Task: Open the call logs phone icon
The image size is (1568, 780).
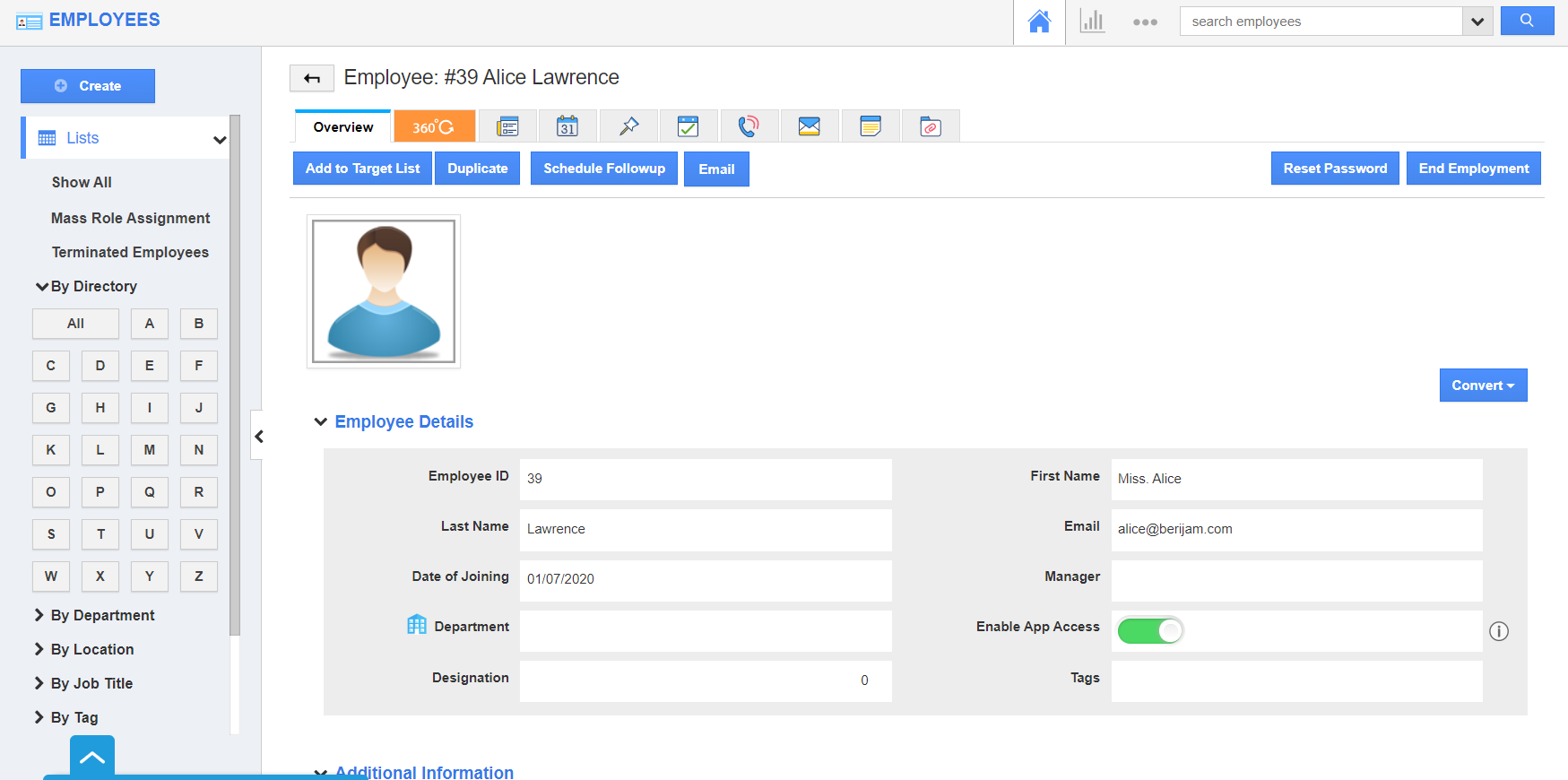Action: coord(748,126)
